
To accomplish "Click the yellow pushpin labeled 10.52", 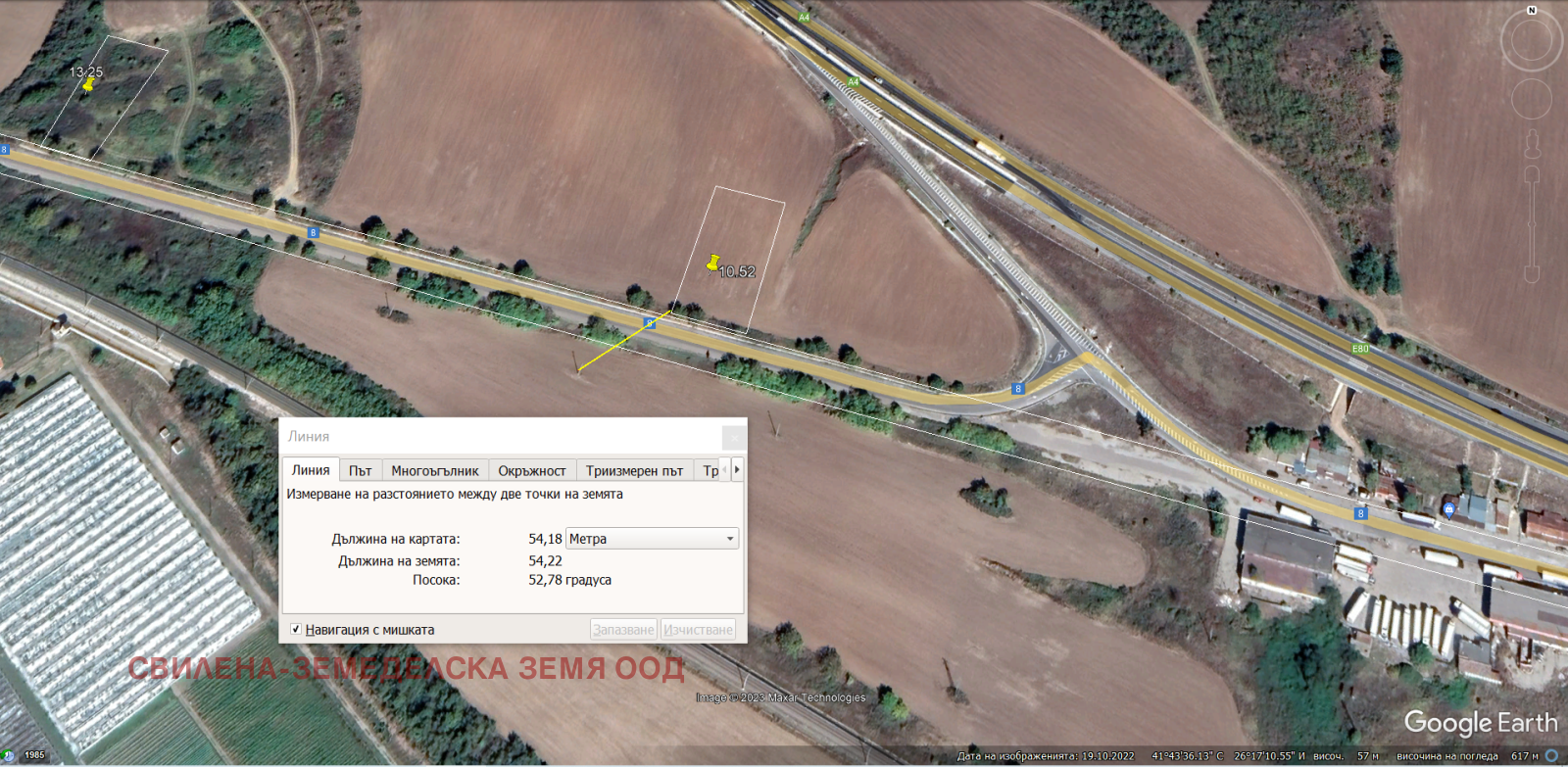I will [x=713, y=264].
